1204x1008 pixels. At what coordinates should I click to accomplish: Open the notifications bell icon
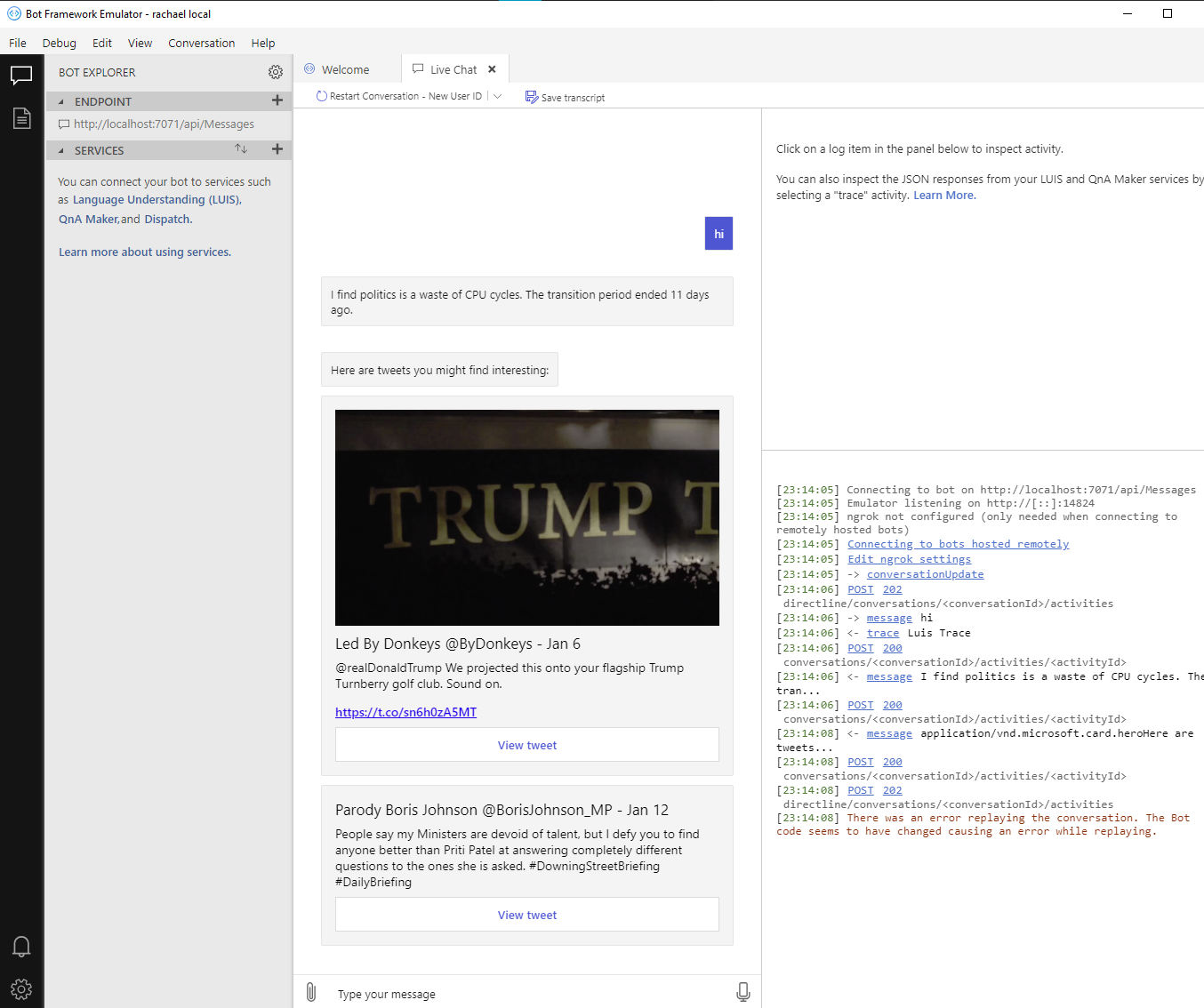tap(21, 946)
